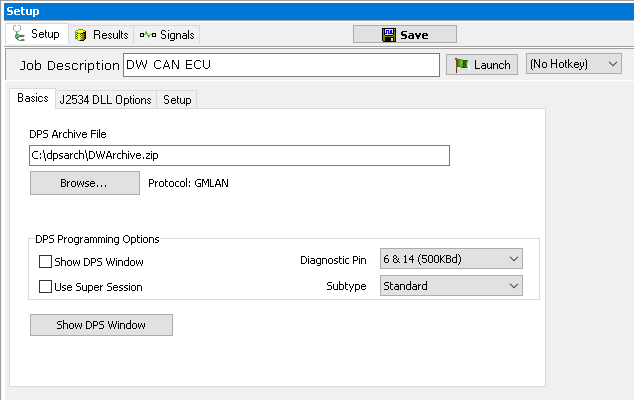Expand the Diagnostic Pin dropdown
Viewport: 634px width, 400px height.
coord(451,260)
